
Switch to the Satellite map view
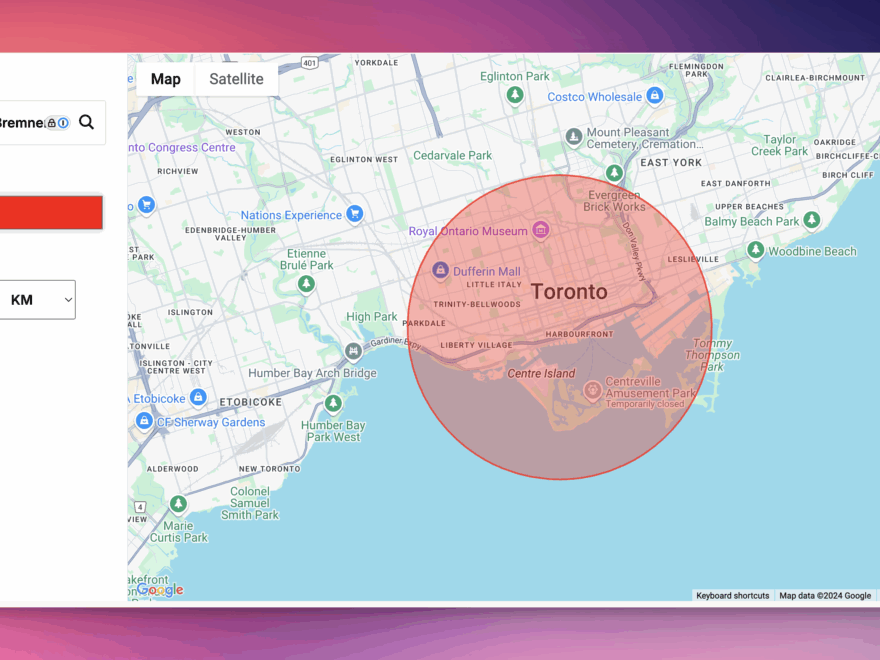tap(236, 79)
